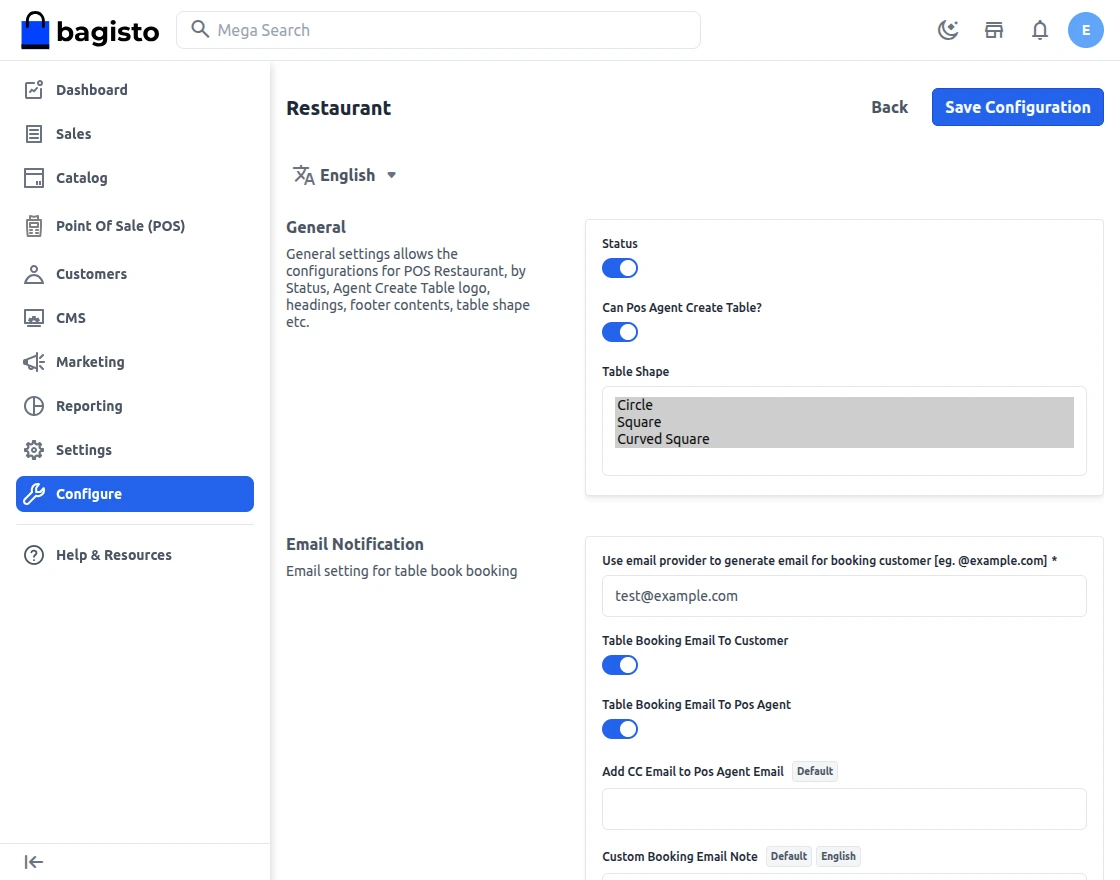This screenshot has width=1120, height=880.
Task: Click the Dashboard chart icon
Action: [34, 89]
